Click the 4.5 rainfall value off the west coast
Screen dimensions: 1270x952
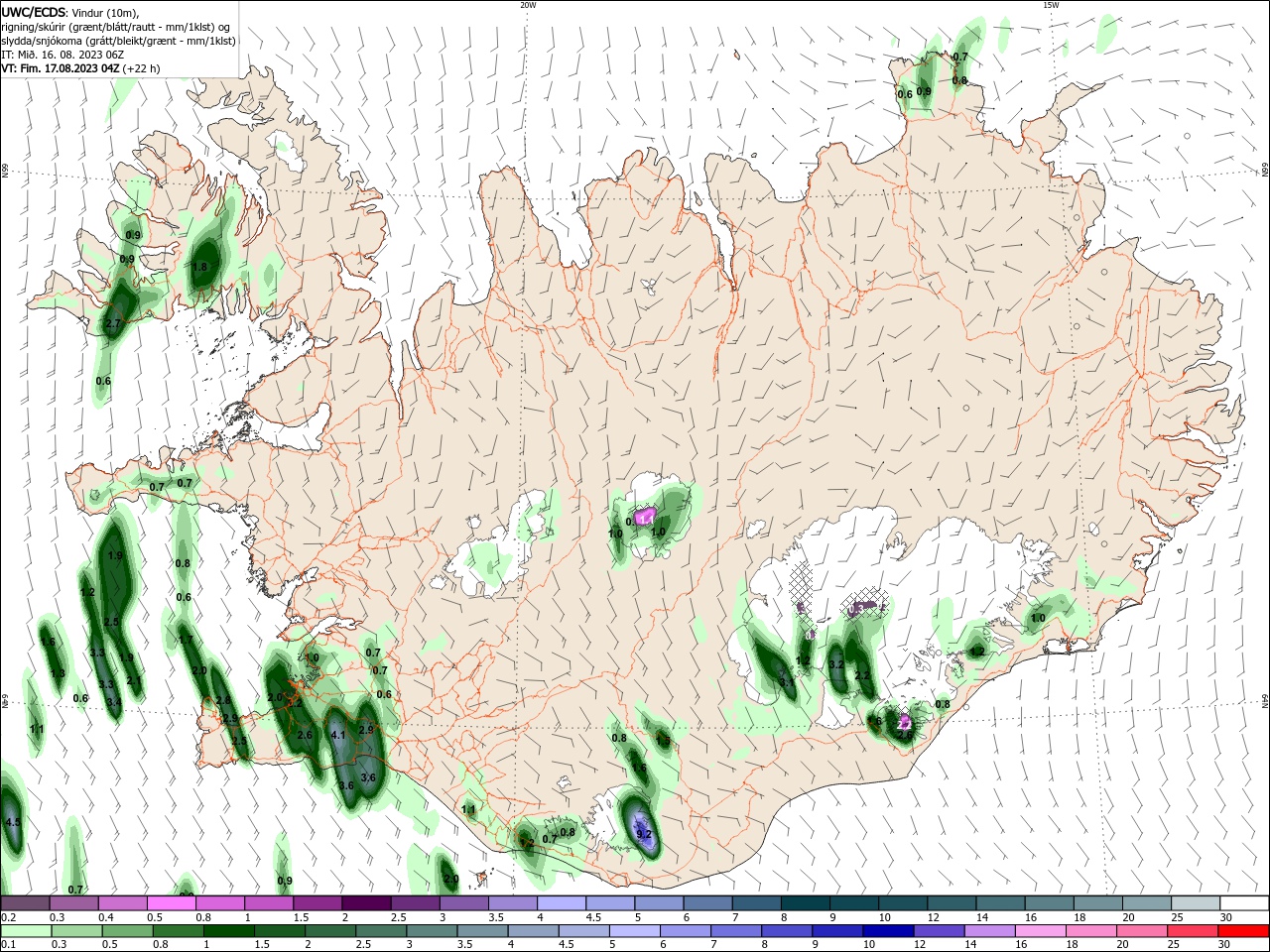point(13,822)
